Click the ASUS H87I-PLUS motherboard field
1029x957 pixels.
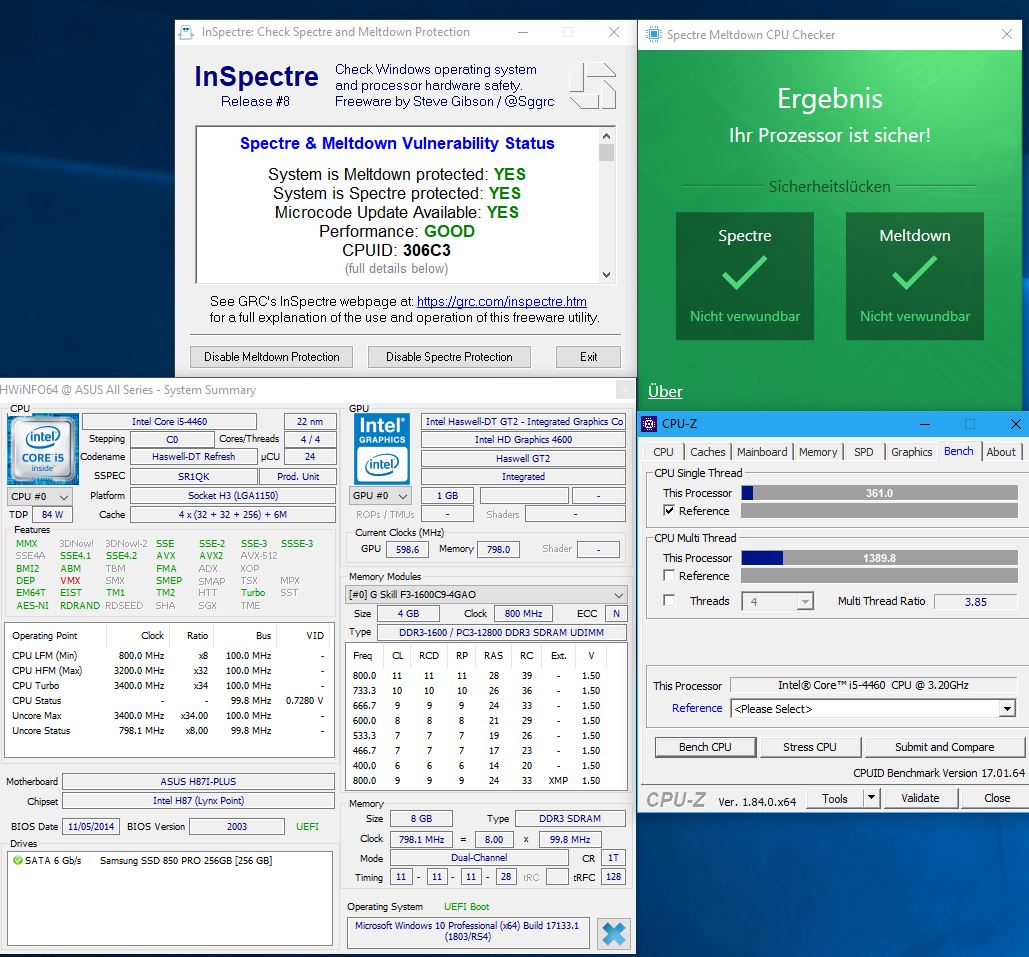coord(198,781)
